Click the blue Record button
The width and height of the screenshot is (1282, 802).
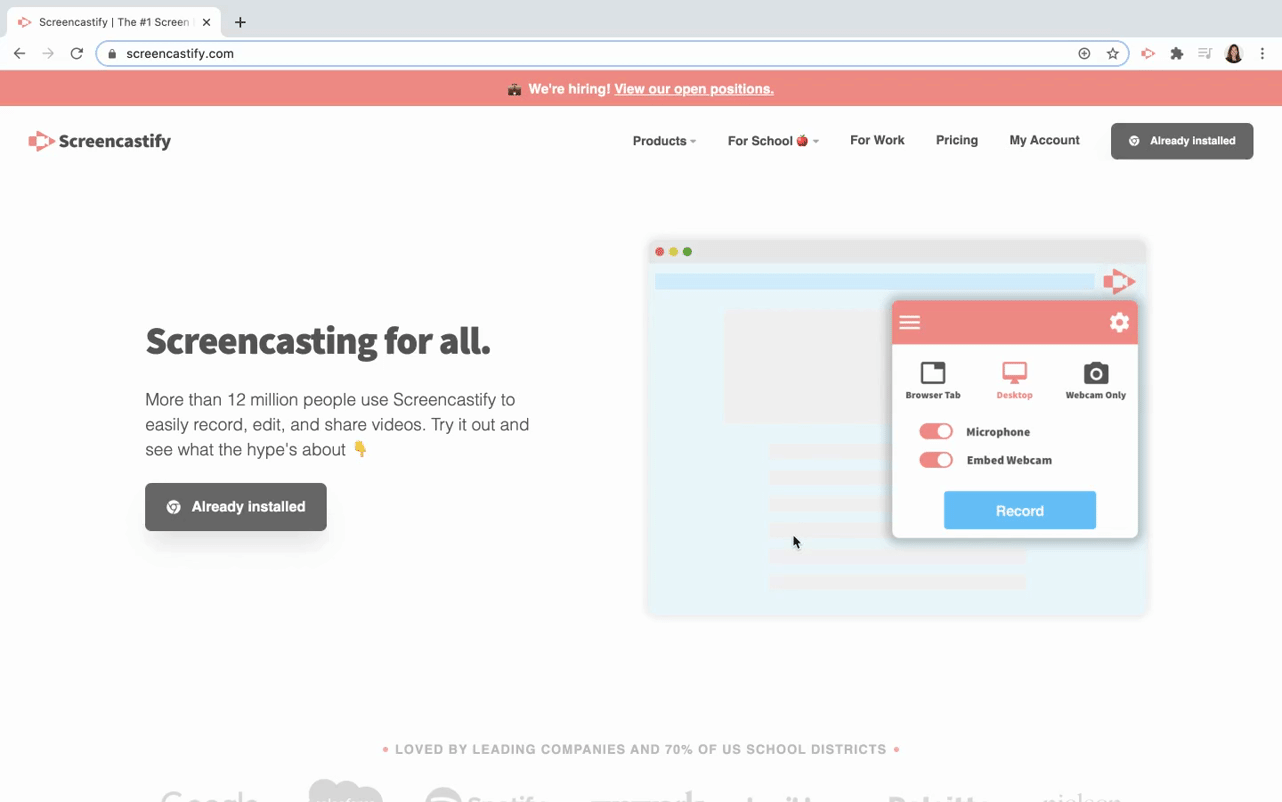tap(1020, 510)
